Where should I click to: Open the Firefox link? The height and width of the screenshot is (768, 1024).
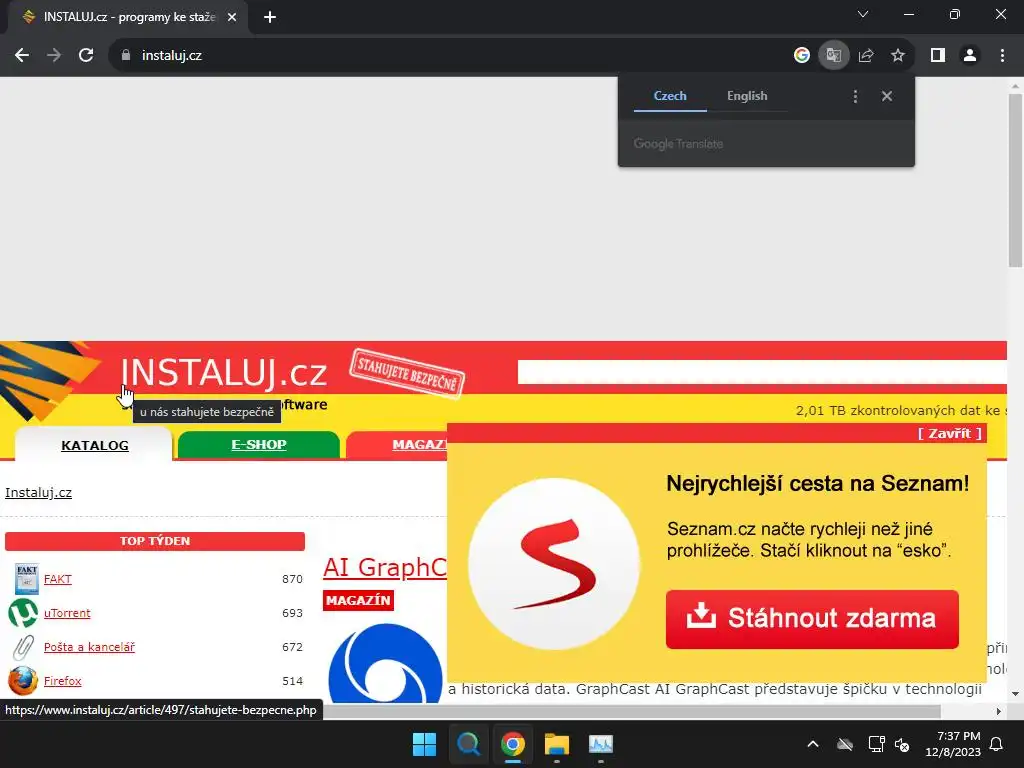(63, 681)
